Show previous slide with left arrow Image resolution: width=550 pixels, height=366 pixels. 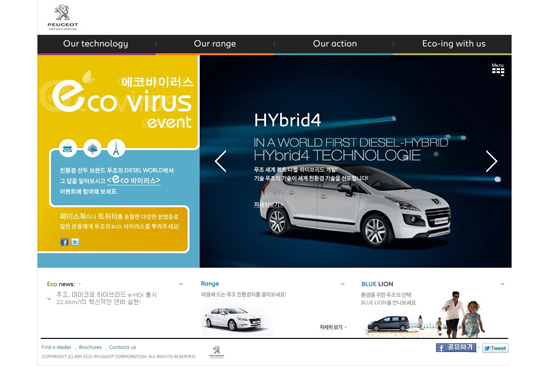coord(220,161)
